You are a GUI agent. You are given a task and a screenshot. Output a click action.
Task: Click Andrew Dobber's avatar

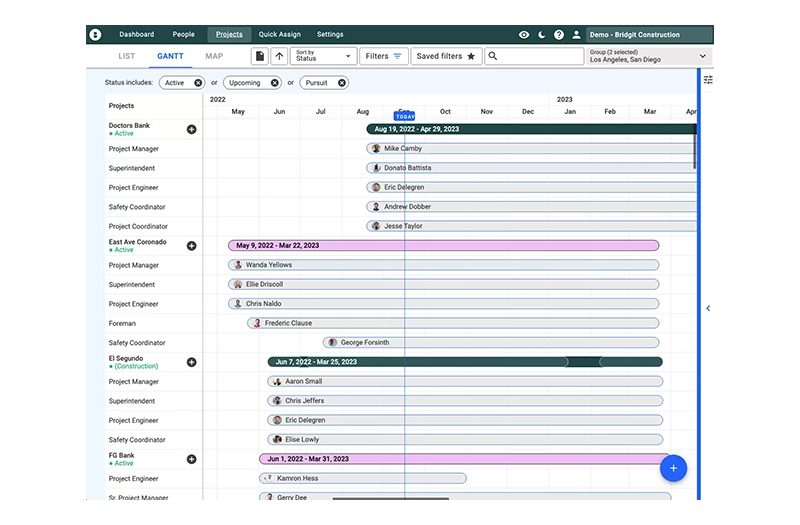point(376,207)
